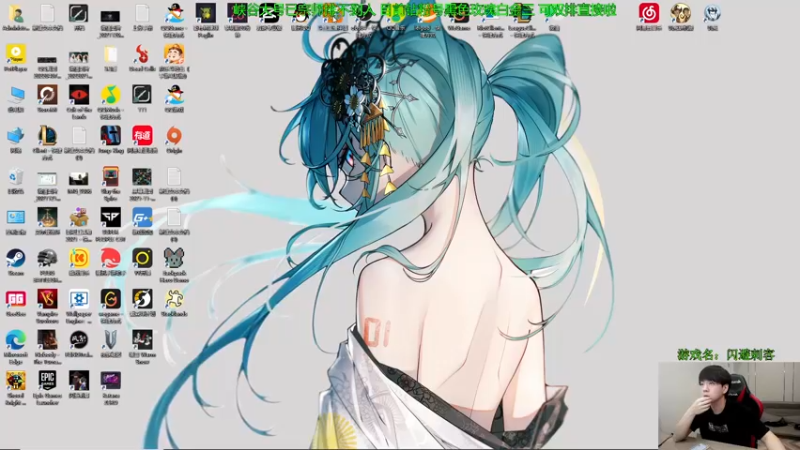Launch the cartoon boy orange game icon
Screen dimensions: 800x450
coord(174,54)
